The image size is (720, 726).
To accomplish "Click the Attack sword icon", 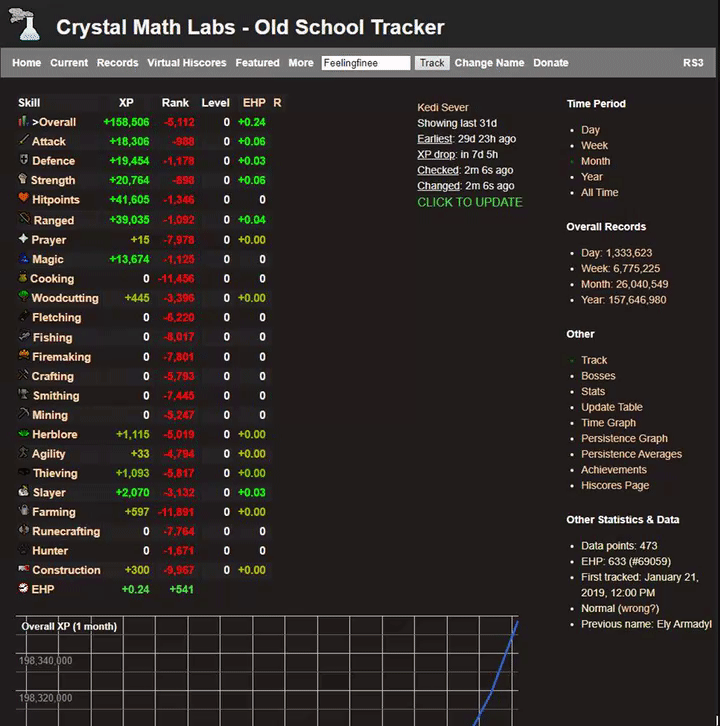I will click(x=24, y=140).
